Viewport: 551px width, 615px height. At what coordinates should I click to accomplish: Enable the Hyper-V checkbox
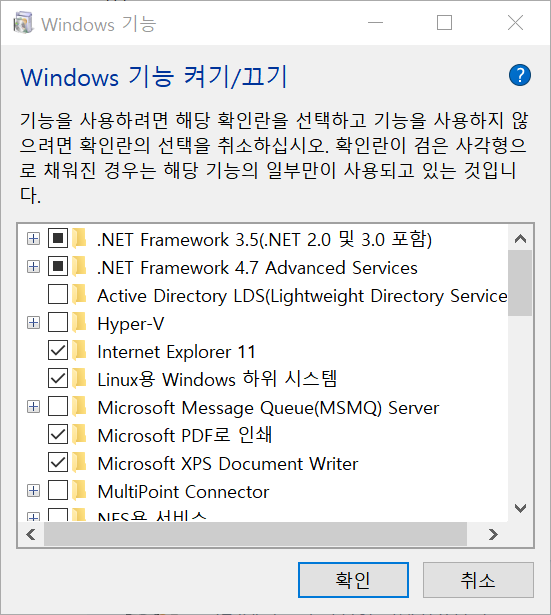point(58,323)
